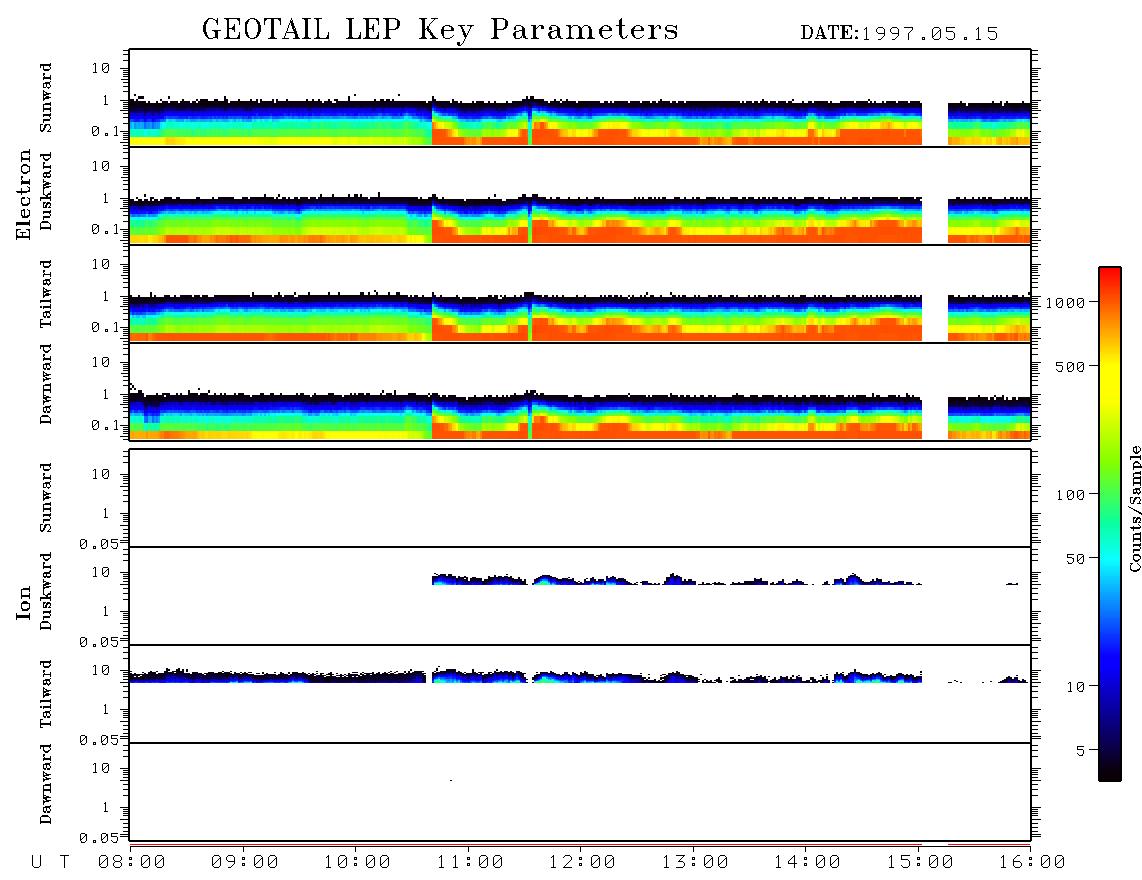The height and width of the screenshot is (880, 1142).
Task: Click the '10' color bar tick label
Action: pos(1076,687)
